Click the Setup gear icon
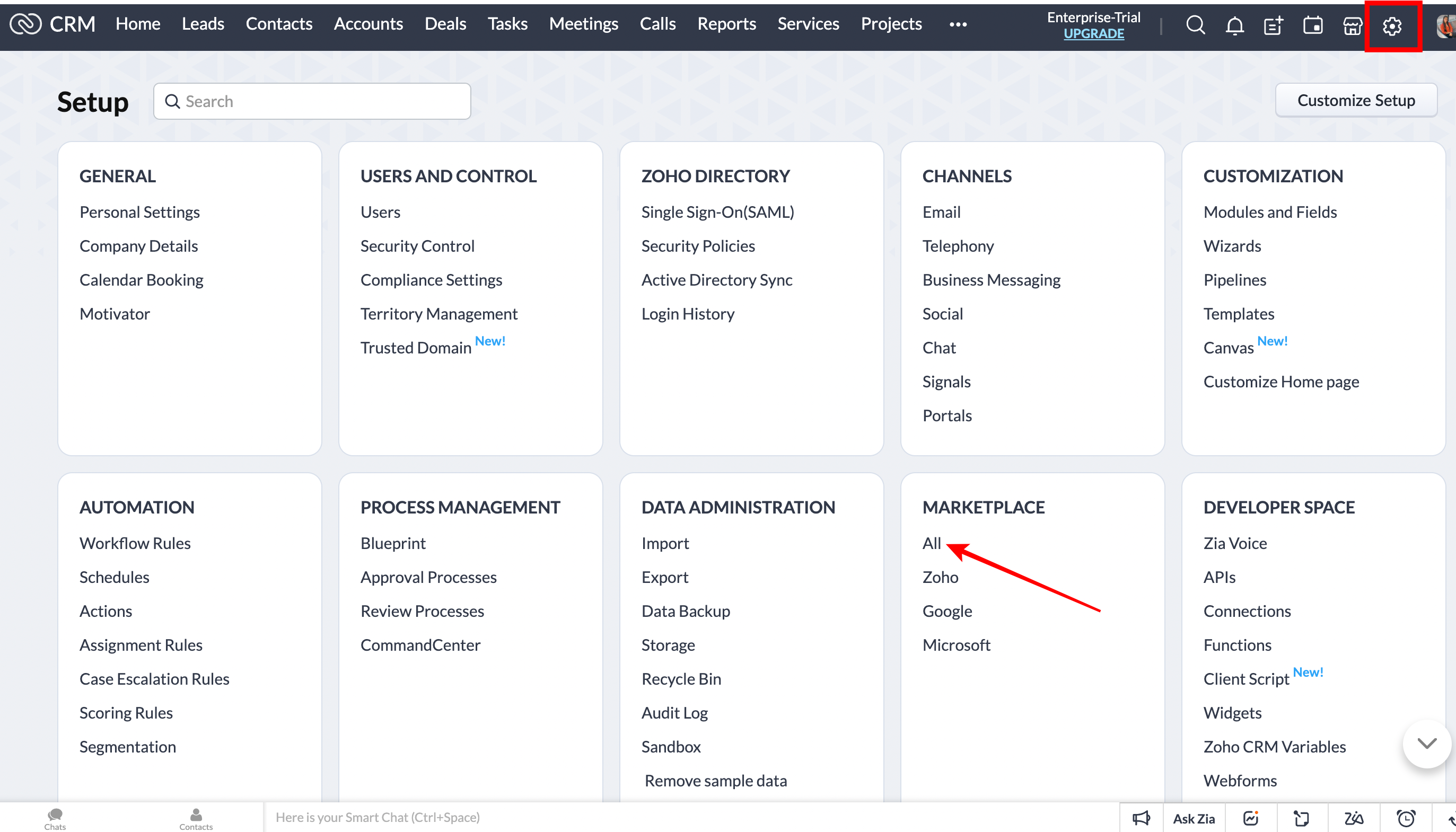Image resolution: width=1456 pixels, height=832 pixels. click(1392, 26)
